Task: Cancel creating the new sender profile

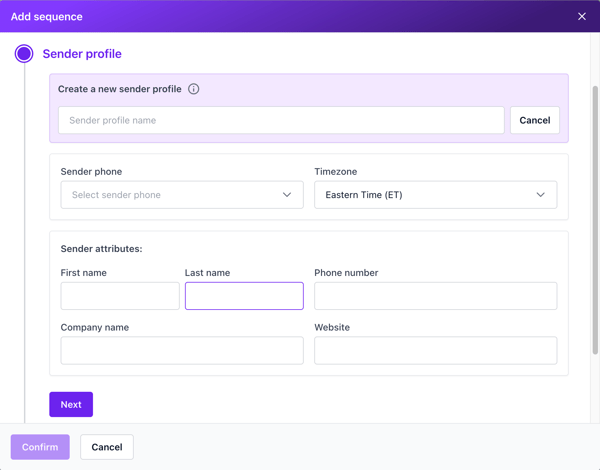Action: [x=535, y=120]
